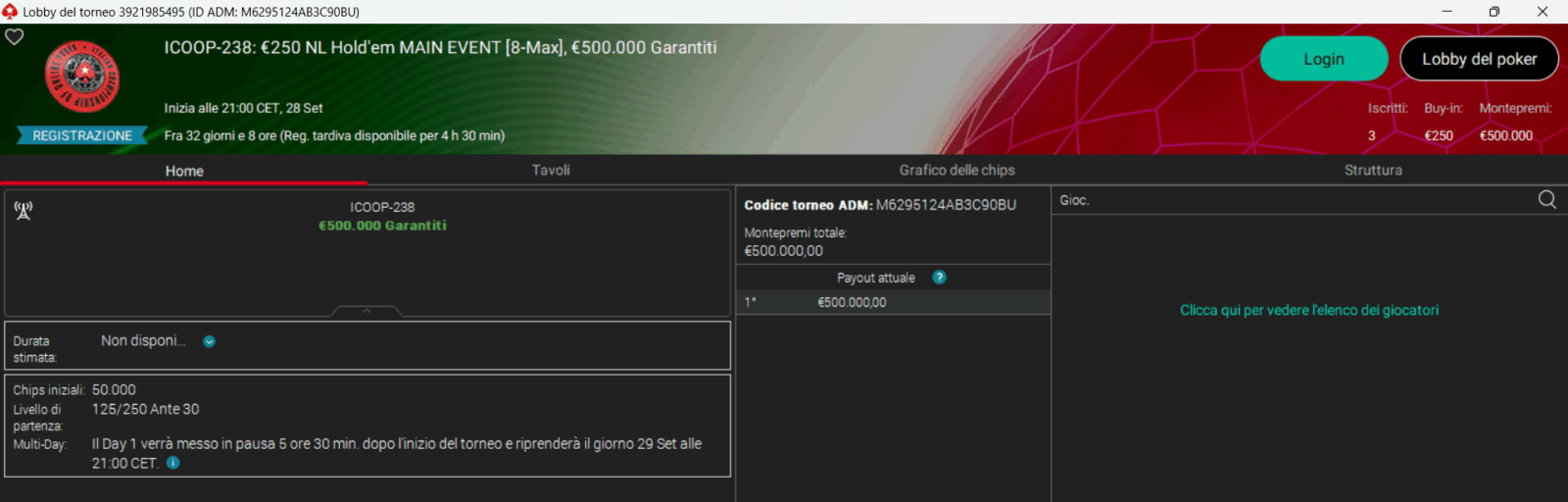Switch to the Home tab
Image resolution: width=1568 pixels, height=502 pixels.
point(184,171)
